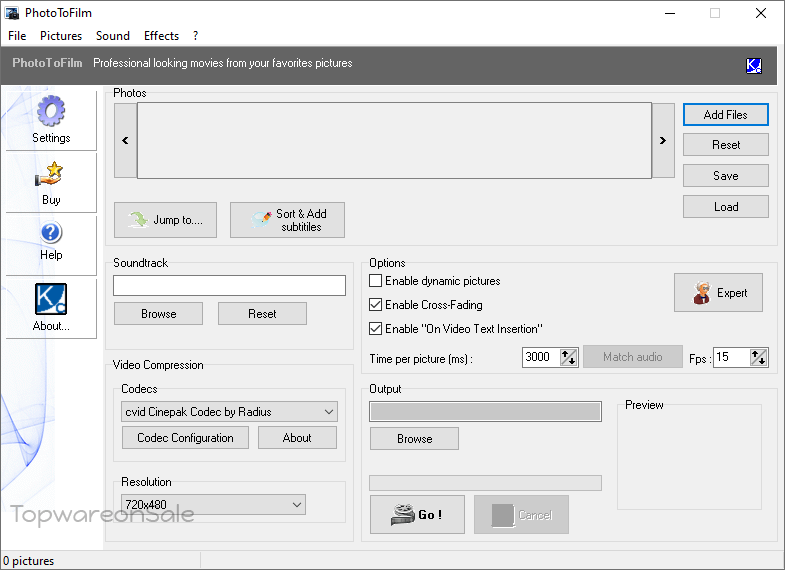Image resolution: width=785 pixels, height=570 pixels.
Task: Toggle On Video Text Insertion checkbox
Action: point(375,329)
